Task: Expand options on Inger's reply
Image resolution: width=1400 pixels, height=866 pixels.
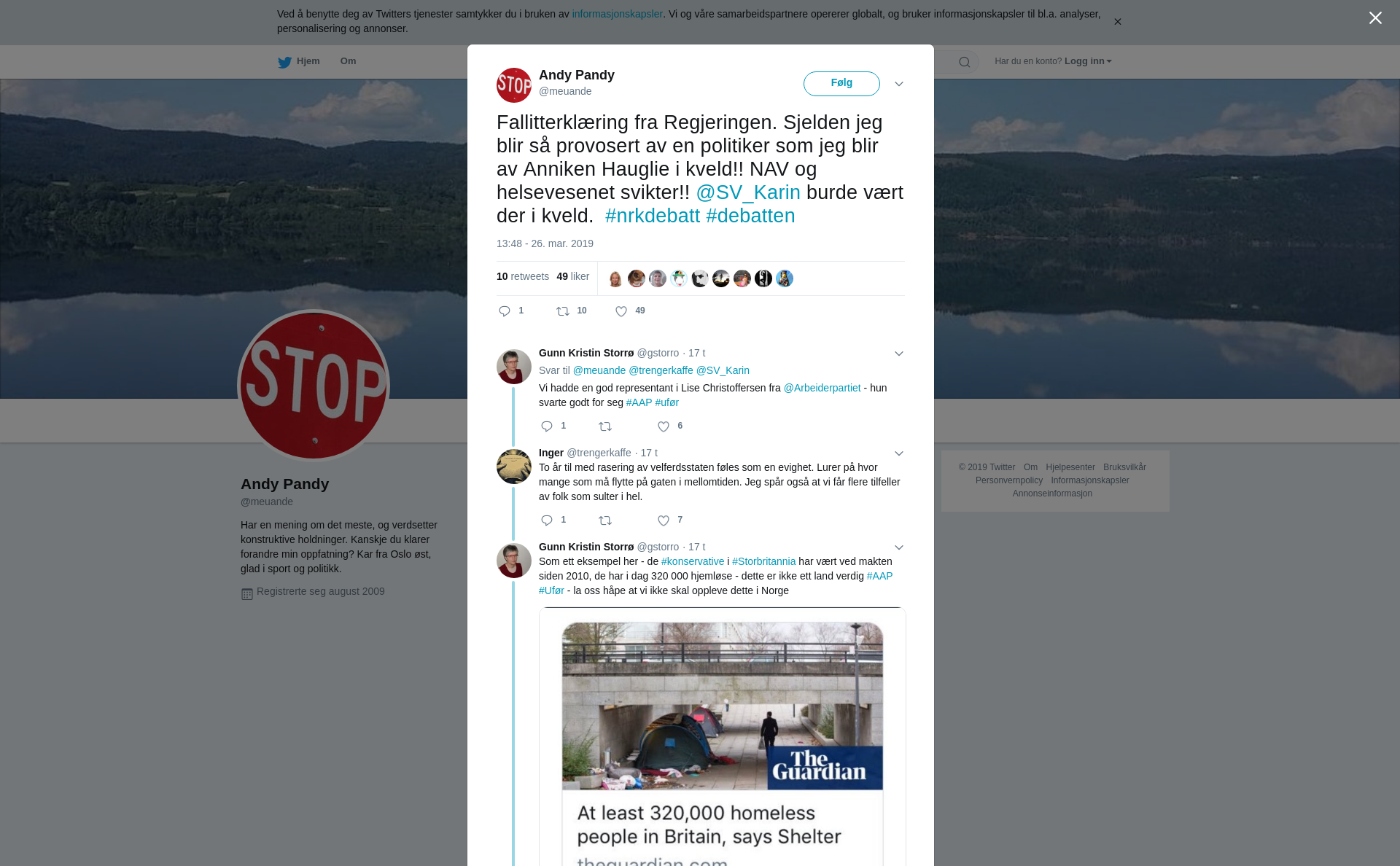Action: tap(899, 453)
